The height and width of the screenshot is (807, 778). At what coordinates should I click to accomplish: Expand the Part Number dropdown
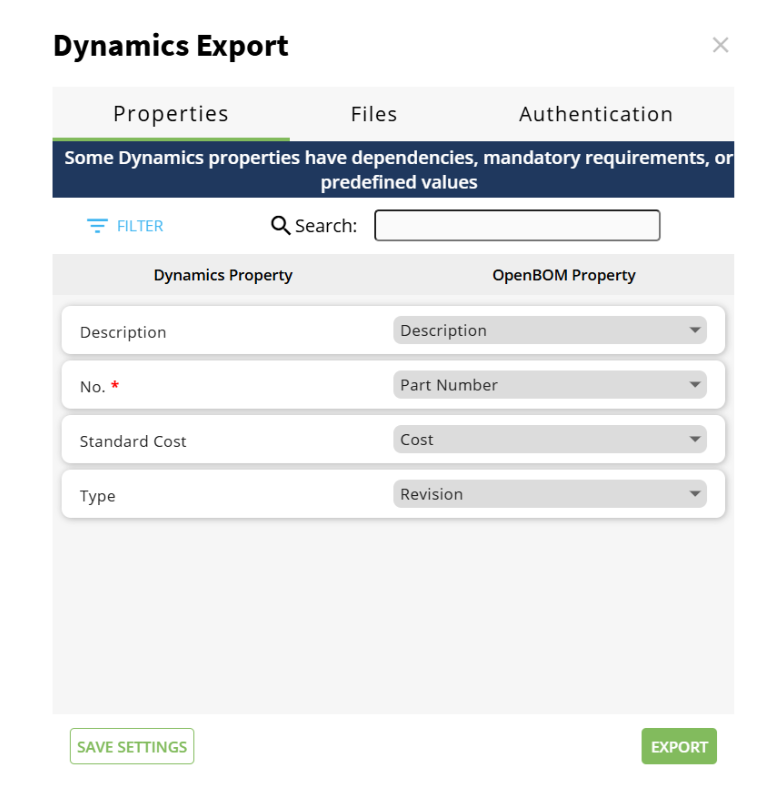coord(549,385)
